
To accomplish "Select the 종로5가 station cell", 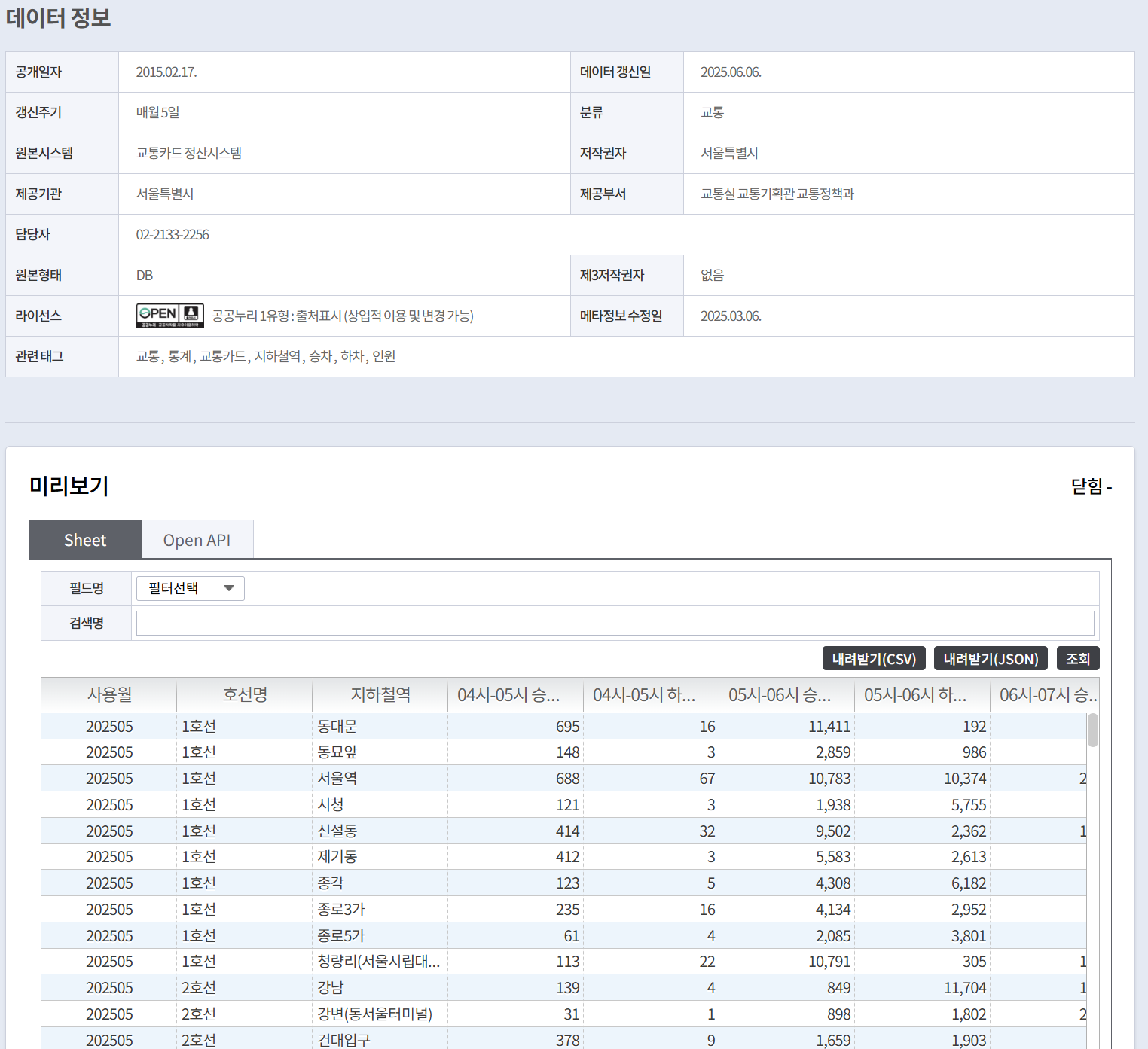I will [380, 935].
